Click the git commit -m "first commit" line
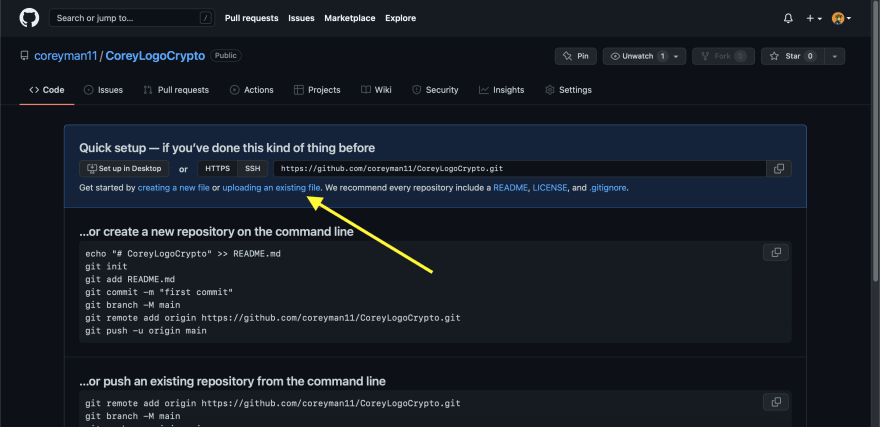The width and height of the screenshot is (880, 427). [x=159, y=292]
